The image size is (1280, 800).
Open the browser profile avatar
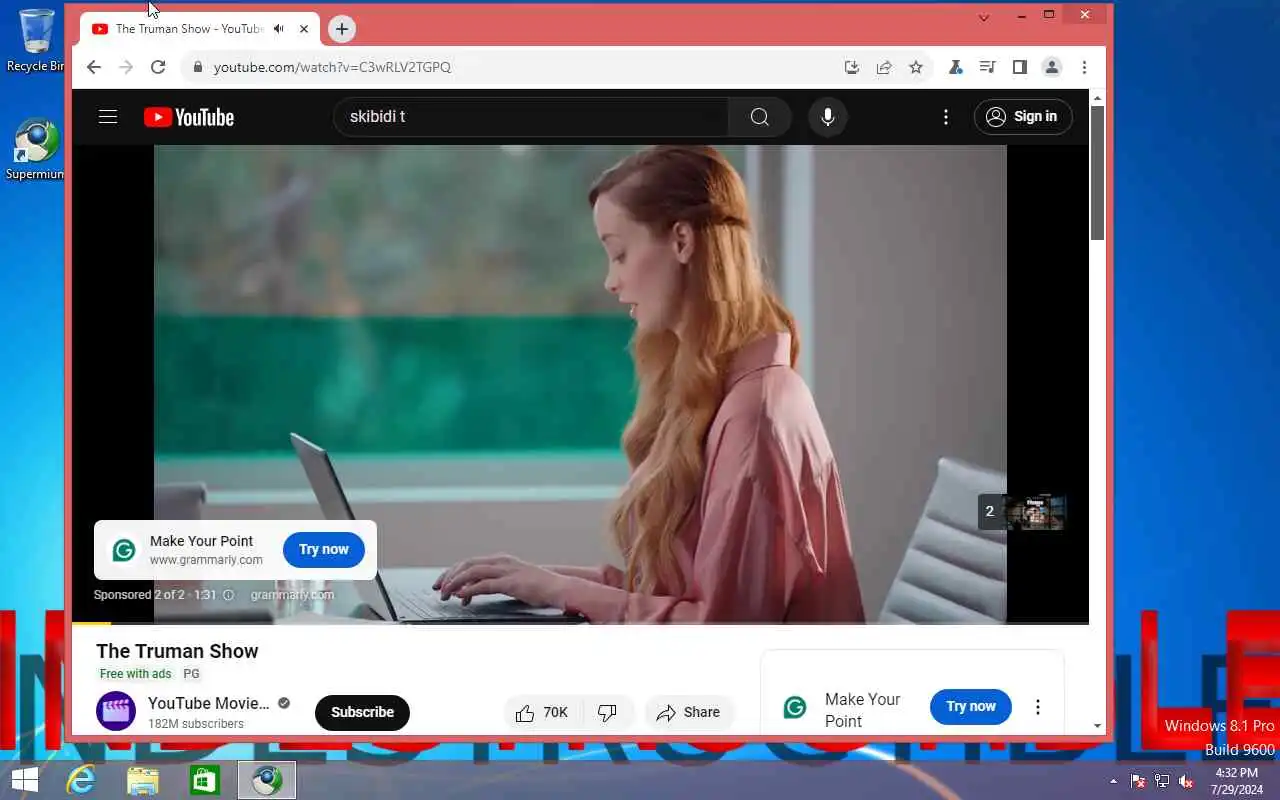(x=1052, y=67)
